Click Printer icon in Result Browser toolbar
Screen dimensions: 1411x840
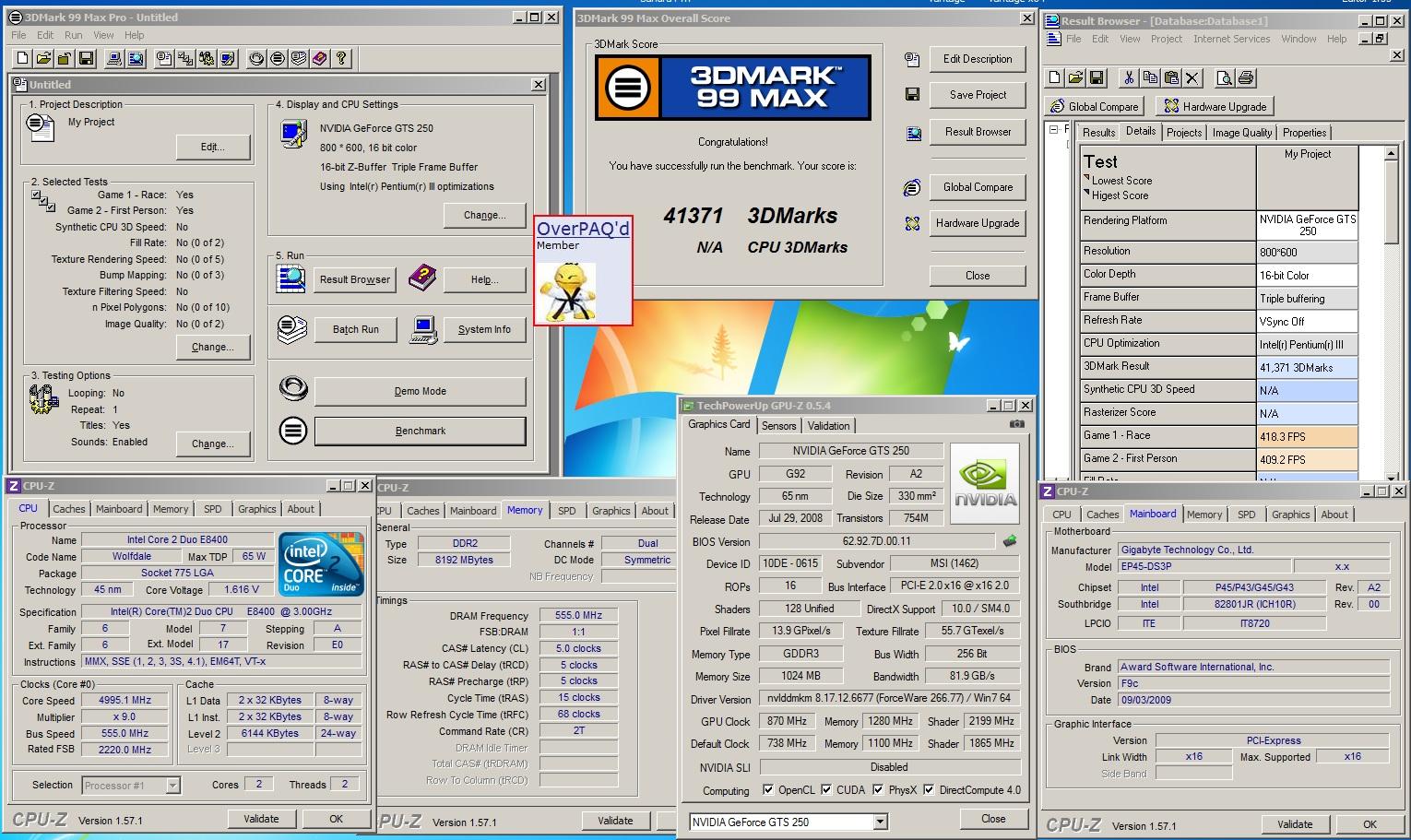pyautogui.click(x=1245, y=78)
